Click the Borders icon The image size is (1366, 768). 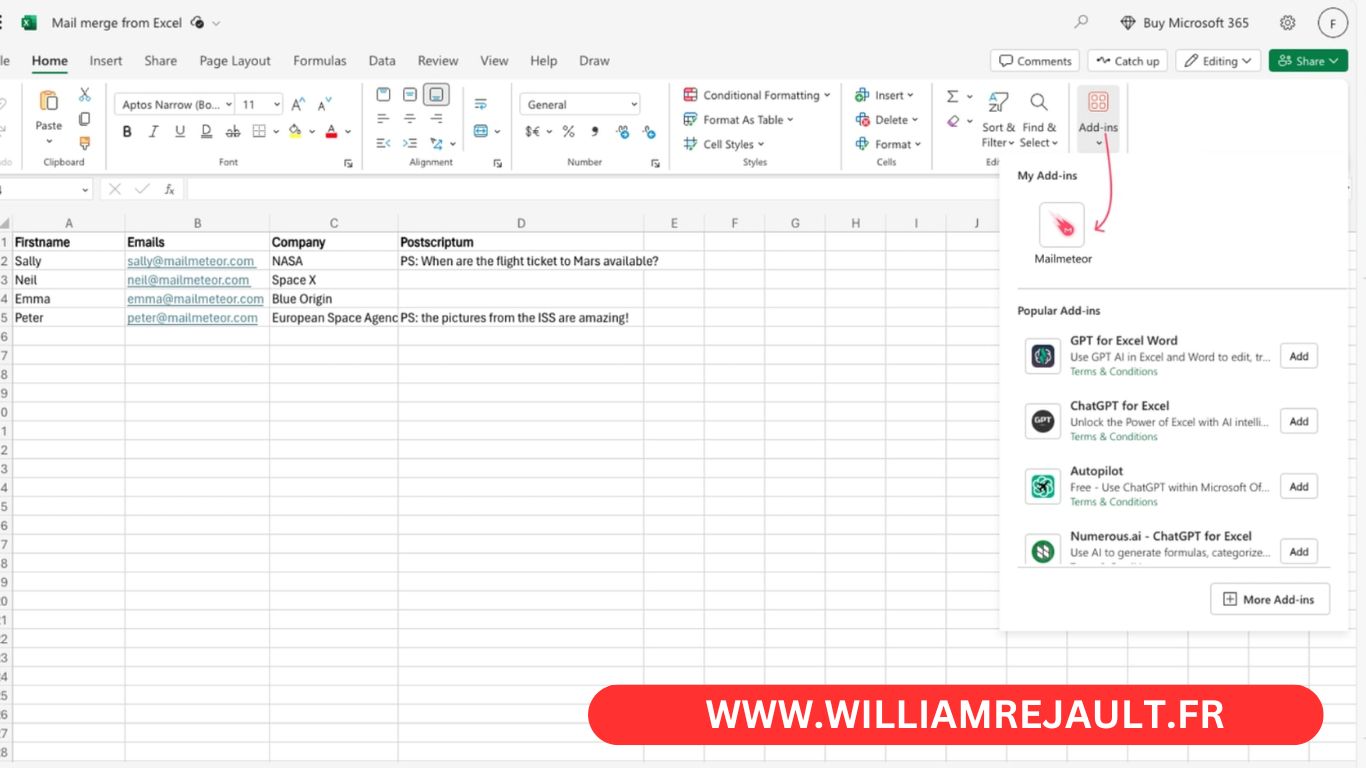tap(259, 131)
